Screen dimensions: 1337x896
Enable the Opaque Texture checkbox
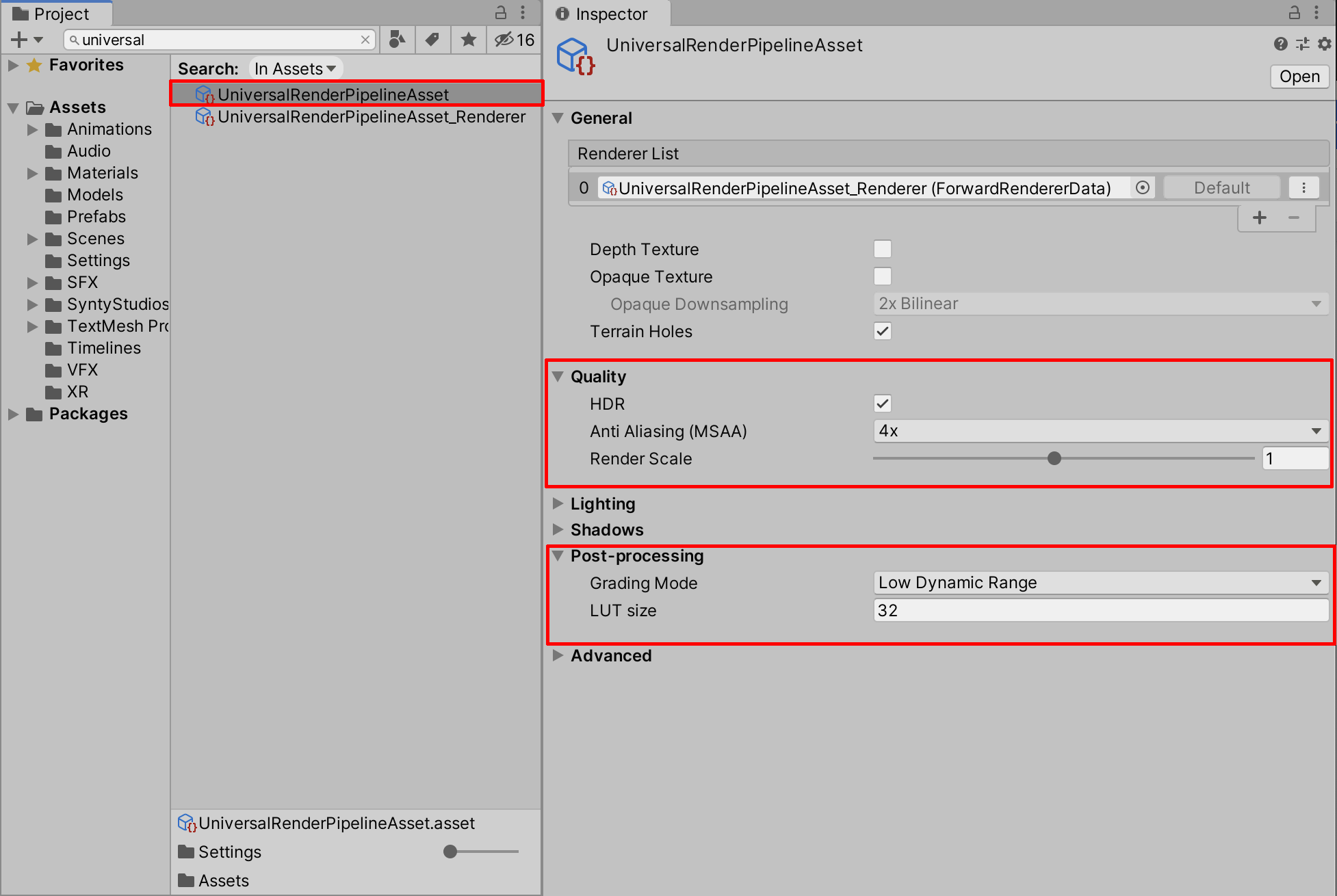(883, 276)
